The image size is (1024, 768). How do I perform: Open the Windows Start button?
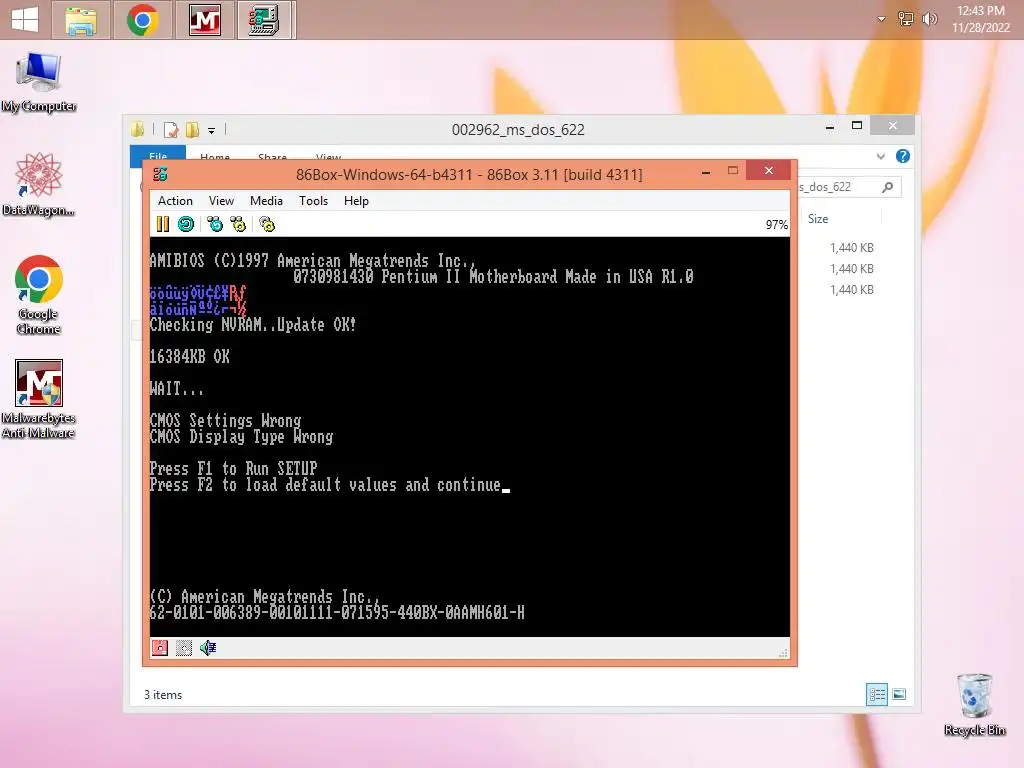tap(25, 20)
